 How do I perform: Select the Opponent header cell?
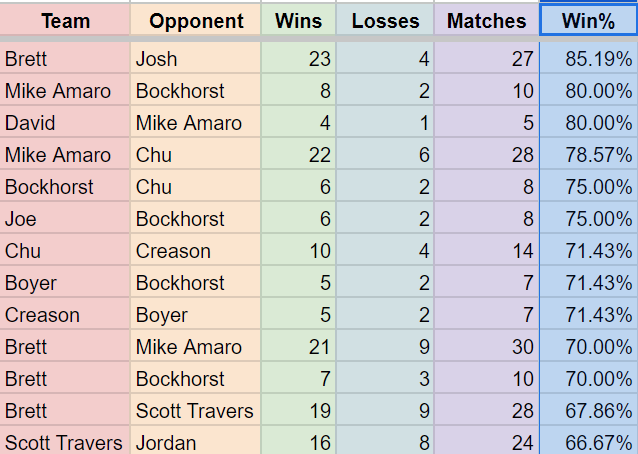pyautogui.click(x=196, y=20)
